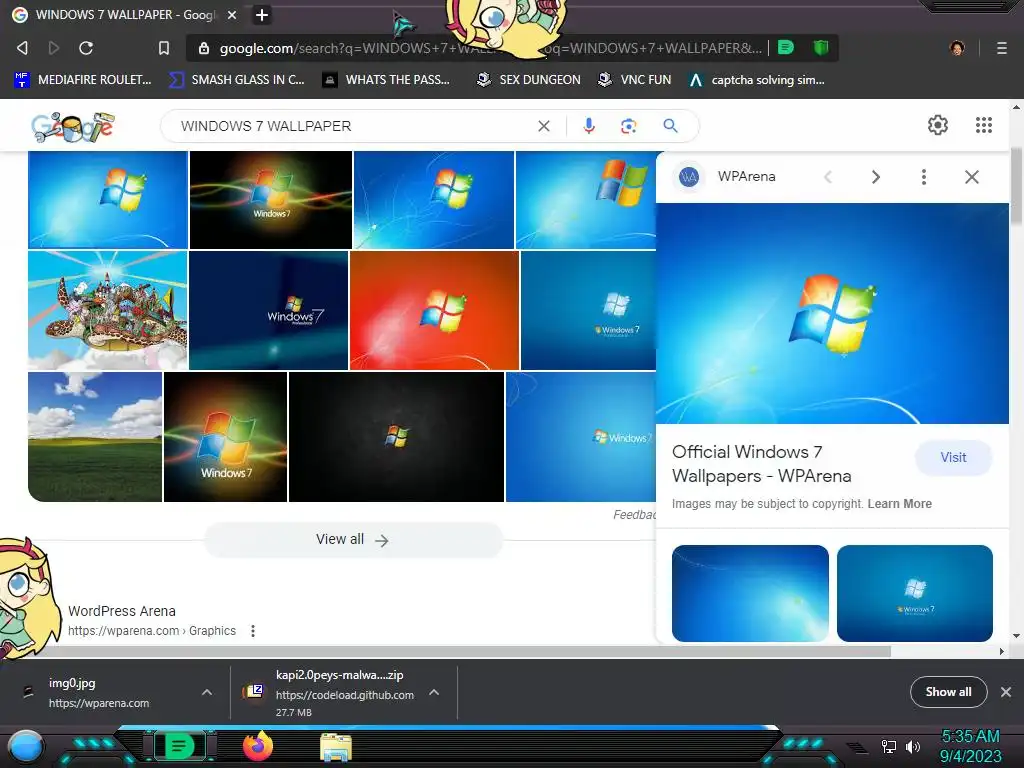The image size is (1024, 768).
Task: Open more options in the preview panel
Action: pyautogui.click(x=923, y=177)
